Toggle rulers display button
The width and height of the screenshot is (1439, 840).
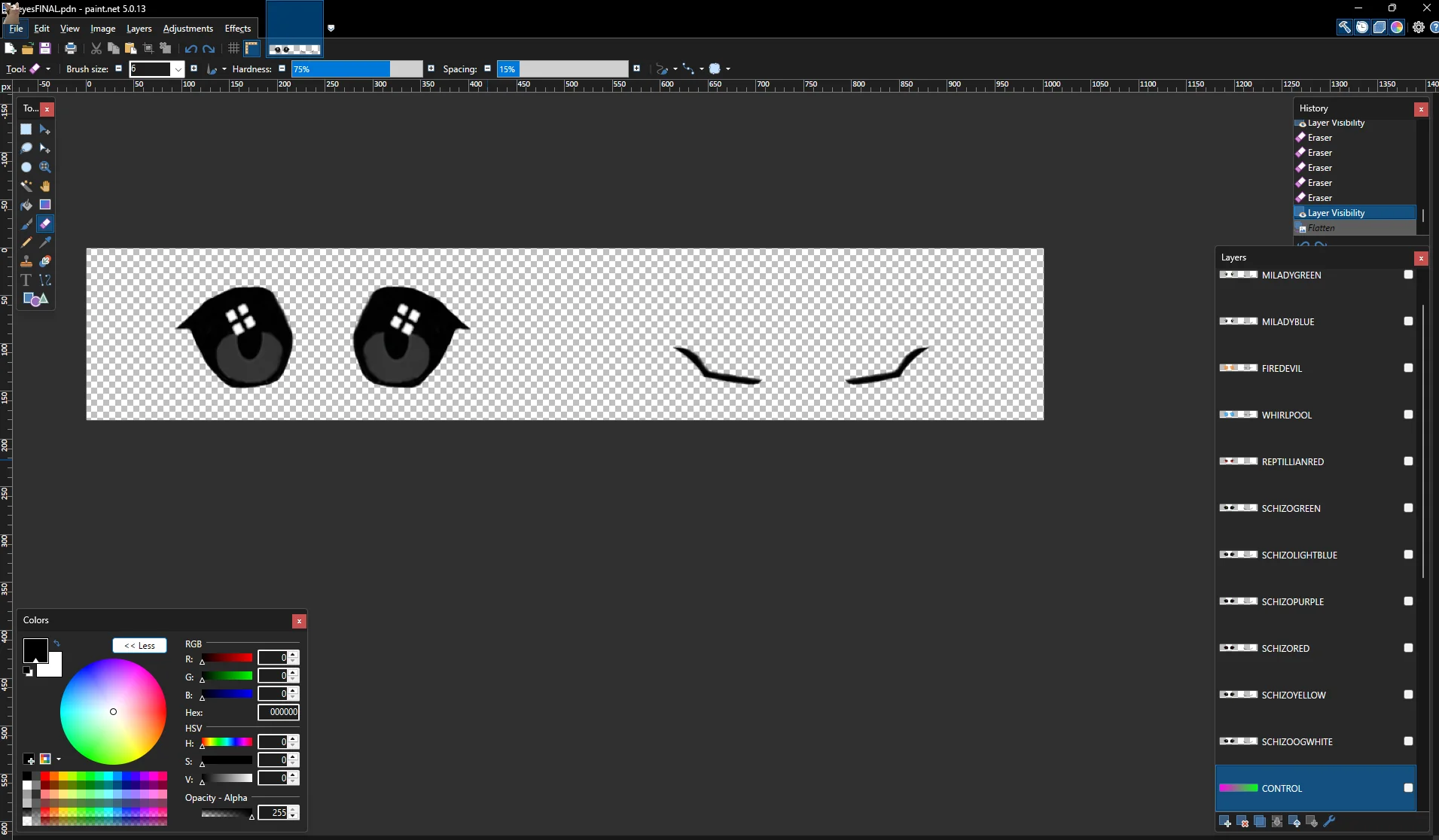point(252,49)
